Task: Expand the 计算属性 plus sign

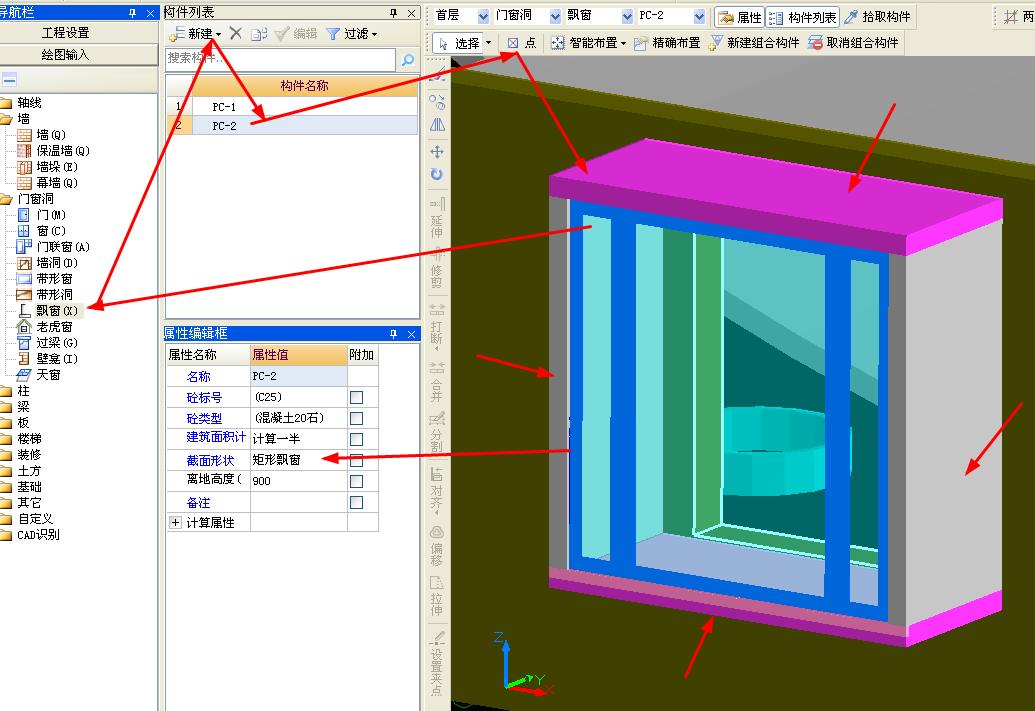Action: (175, 522)
